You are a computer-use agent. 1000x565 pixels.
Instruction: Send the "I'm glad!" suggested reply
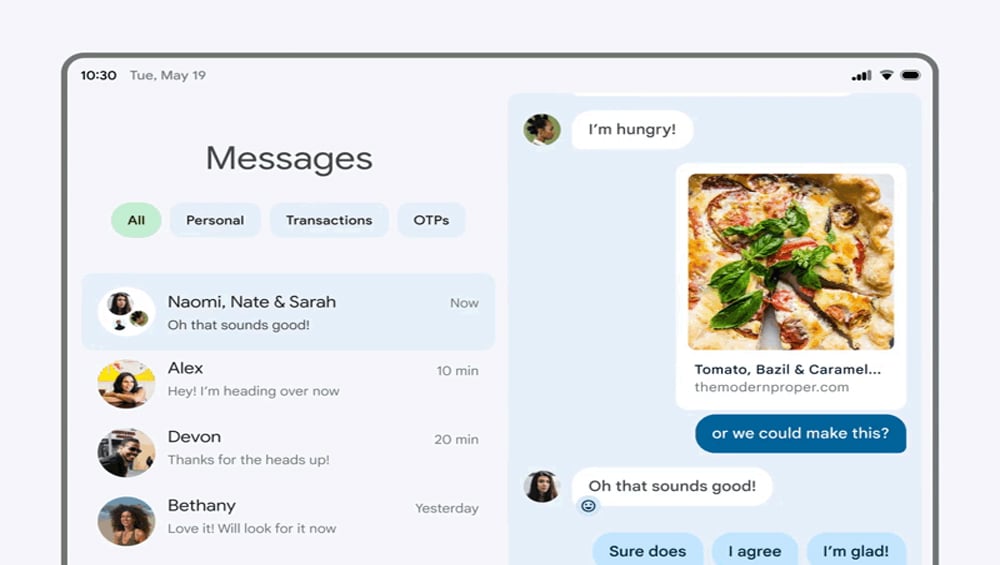(856, 550)
